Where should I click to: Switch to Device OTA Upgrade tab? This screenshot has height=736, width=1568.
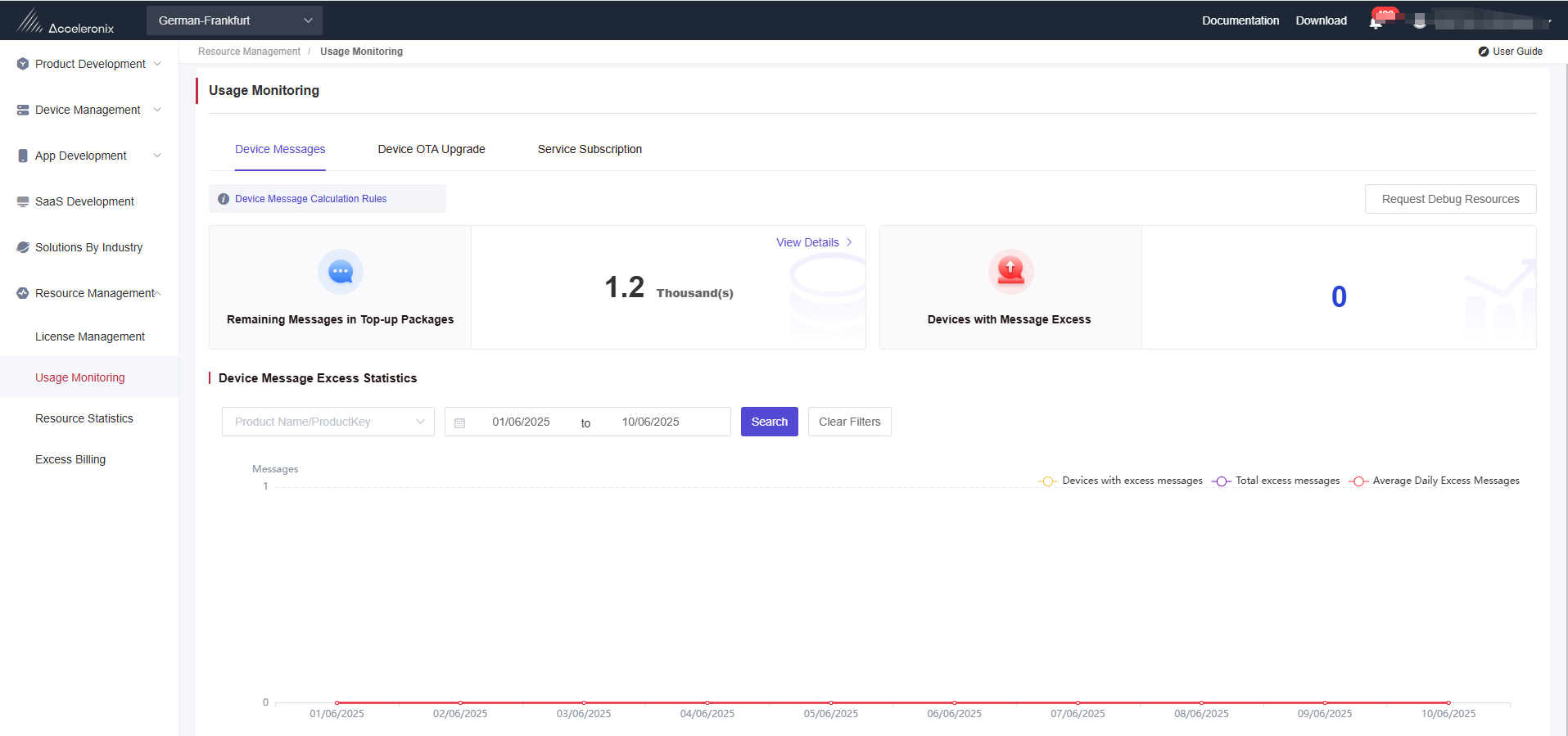(x=432, y=149)
